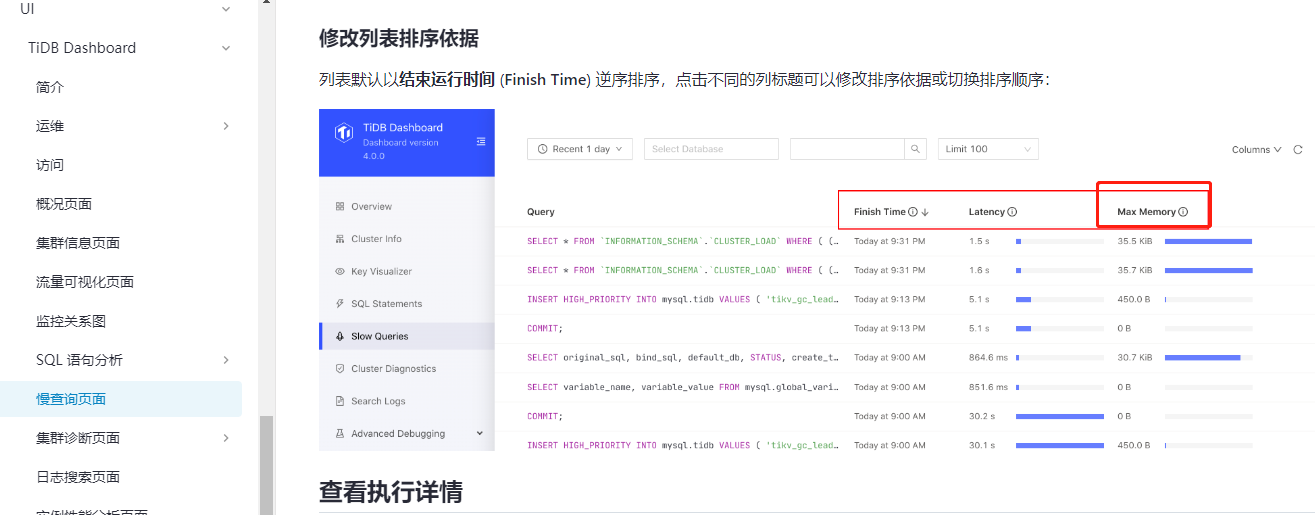The width and height of the screenshot is (1315, 515).
Task: Open 监控关系图 in sidebar
Action: click(x=71, y=321)
